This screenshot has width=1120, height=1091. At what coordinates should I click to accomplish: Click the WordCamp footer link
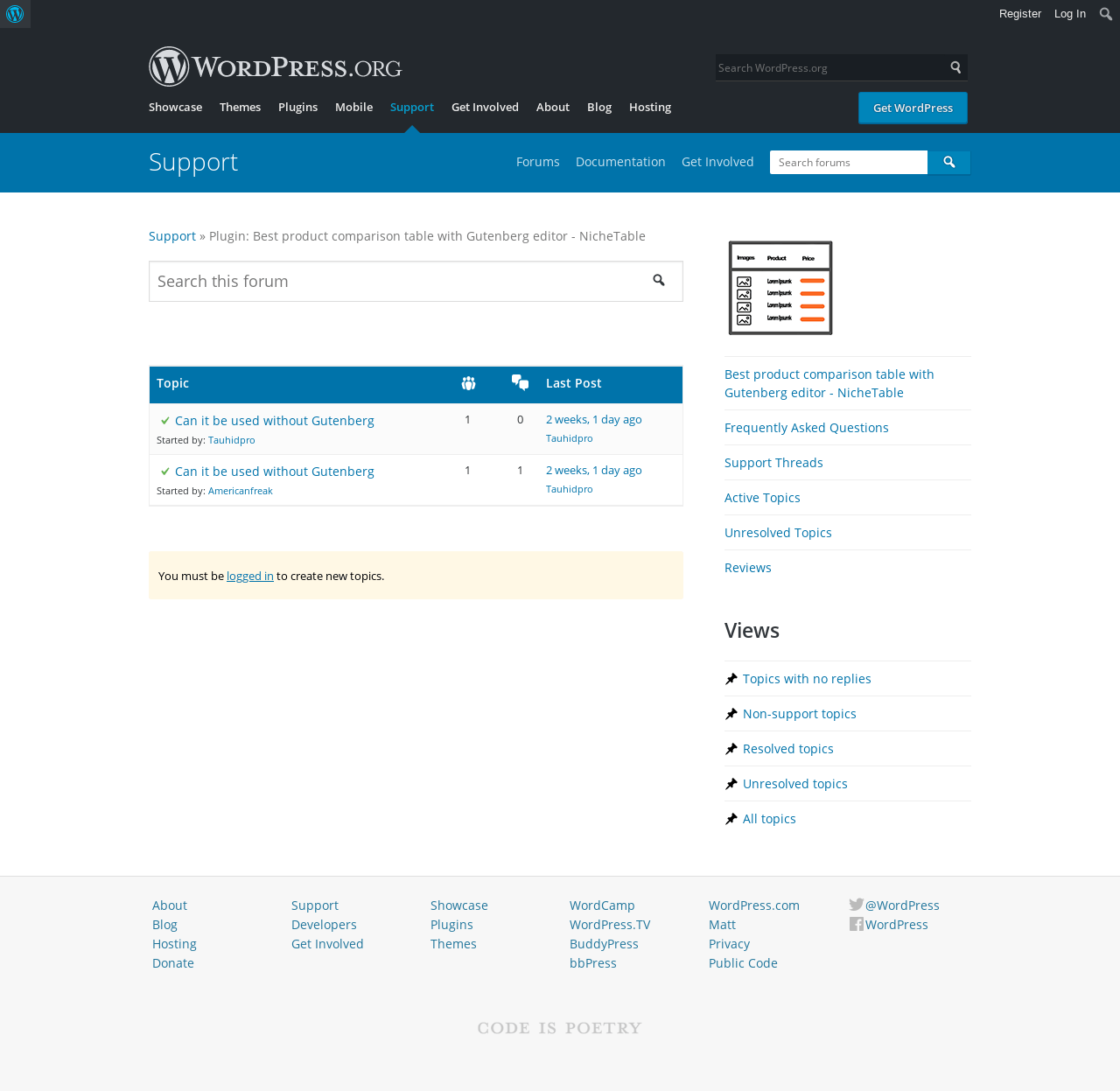point(602,906)
